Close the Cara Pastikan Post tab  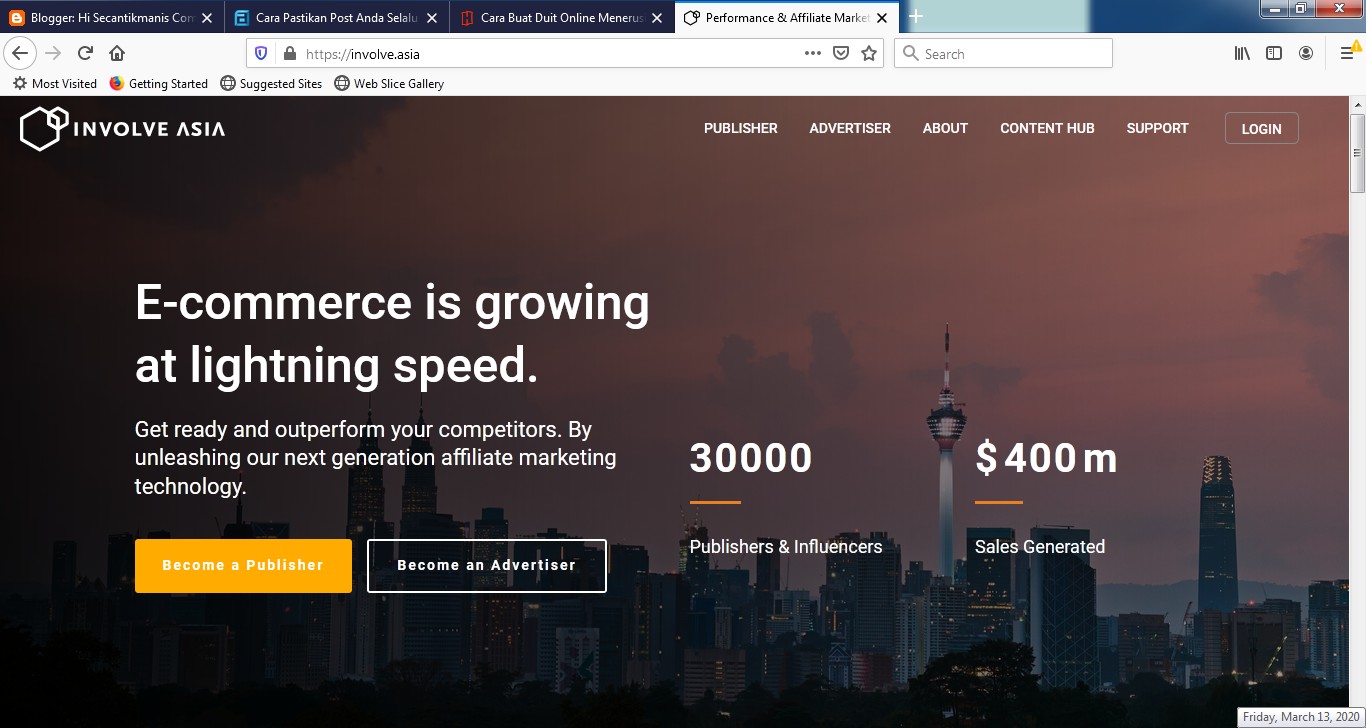point(432,18)
